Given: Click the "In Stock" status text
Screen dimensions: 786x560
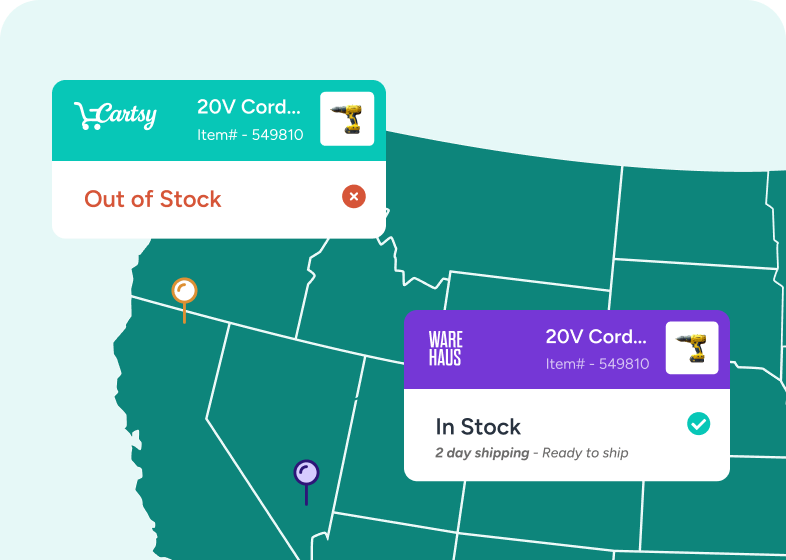Looking at the screenshot, I should [x=478, y=427].
